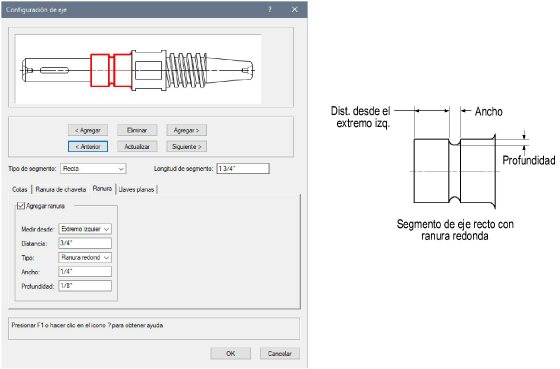The width and height of the screenshot is (560, 369).
Task: Click the Distancia input field
Action: [85, 243]
